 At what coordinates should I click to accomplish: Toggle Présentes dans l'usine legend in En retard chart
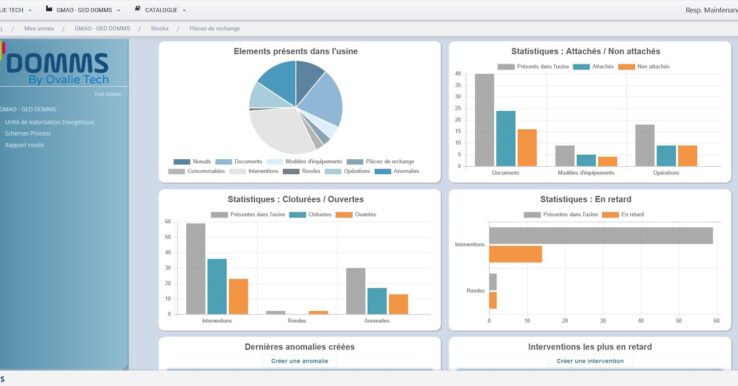click(561, 215)
